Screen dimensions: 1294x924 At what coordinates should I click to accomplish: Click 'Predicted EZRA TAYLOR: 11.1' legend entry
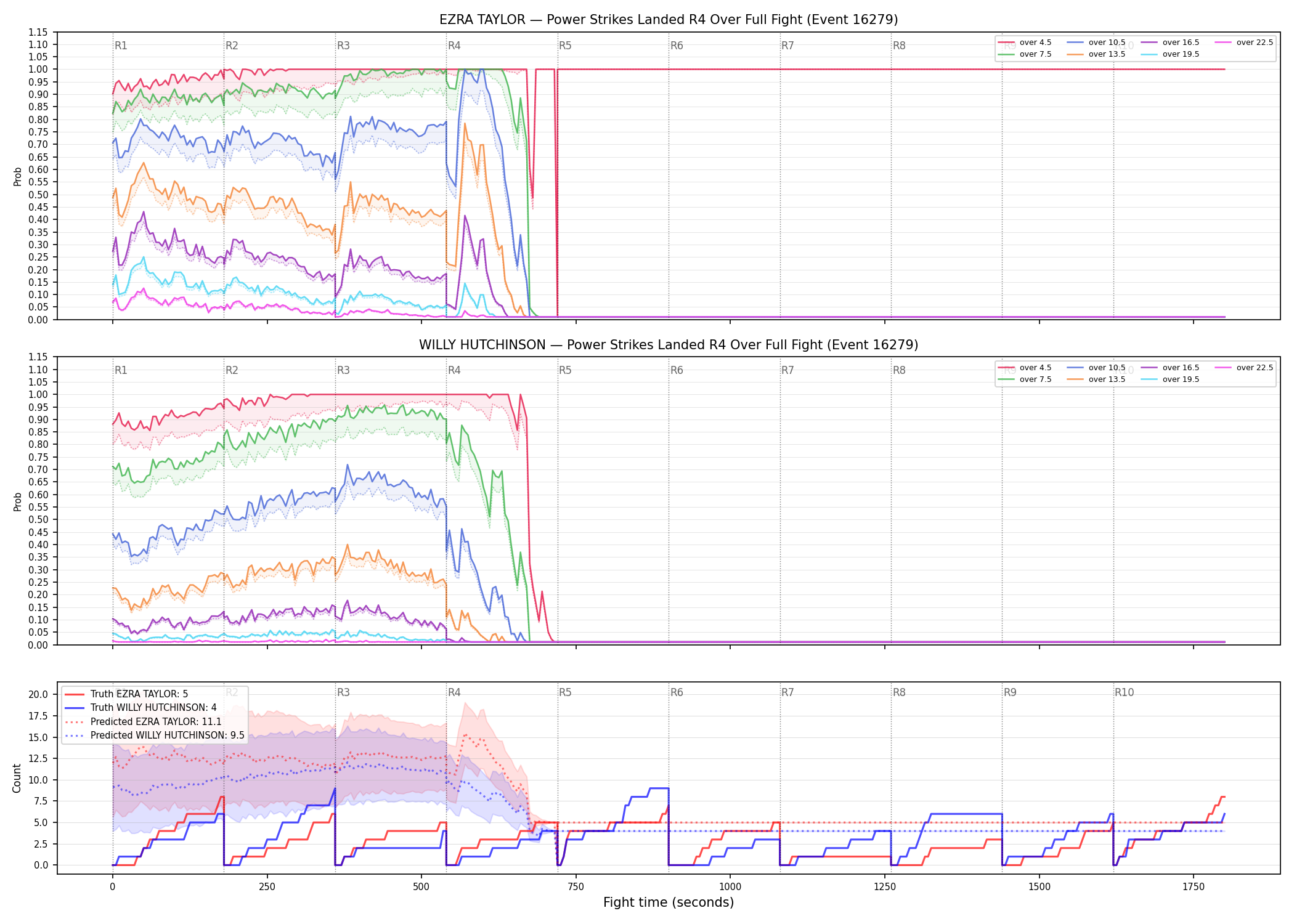(x=143, y=722)
